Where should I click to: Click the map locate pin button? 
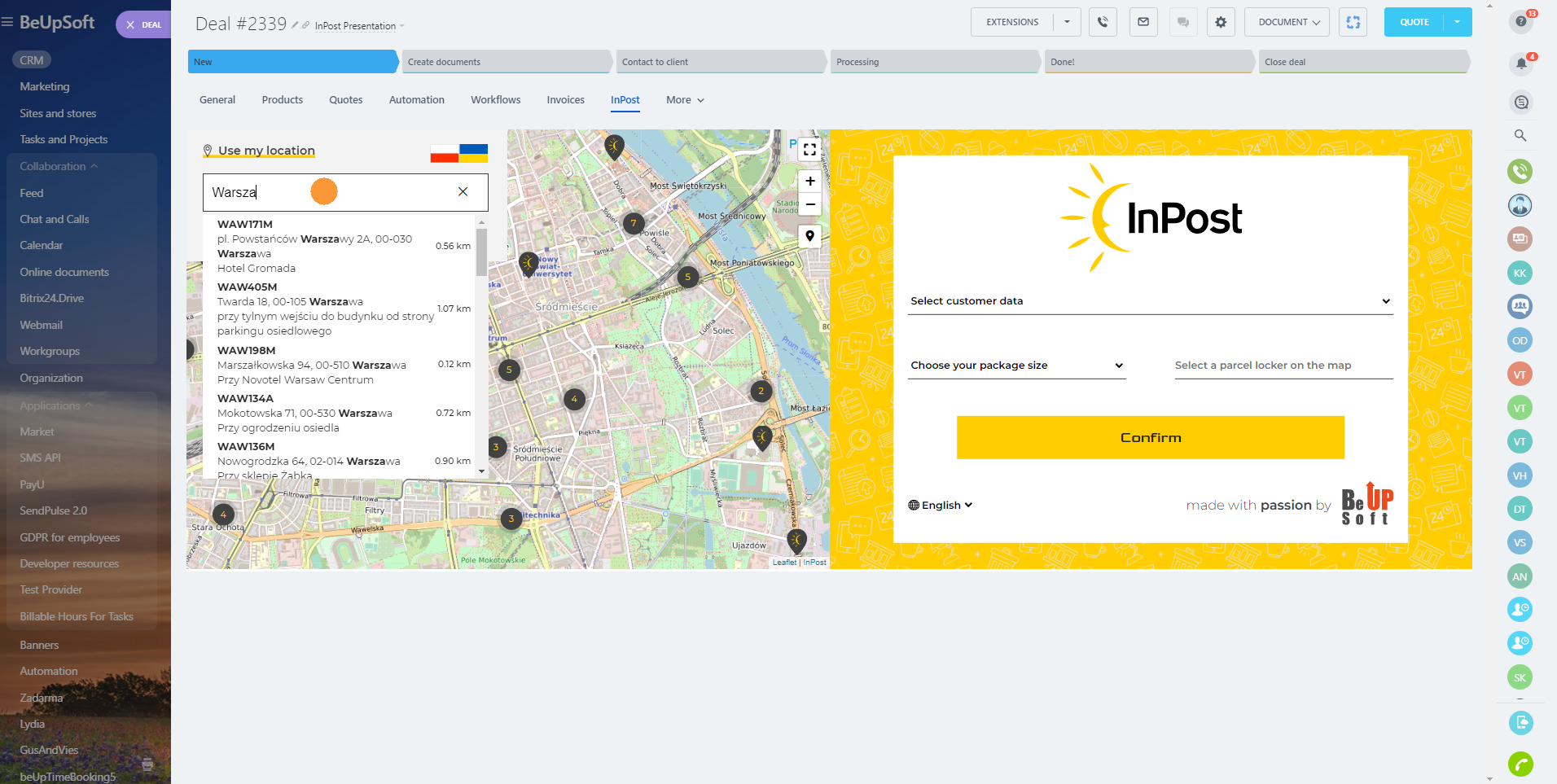[809, 236]
